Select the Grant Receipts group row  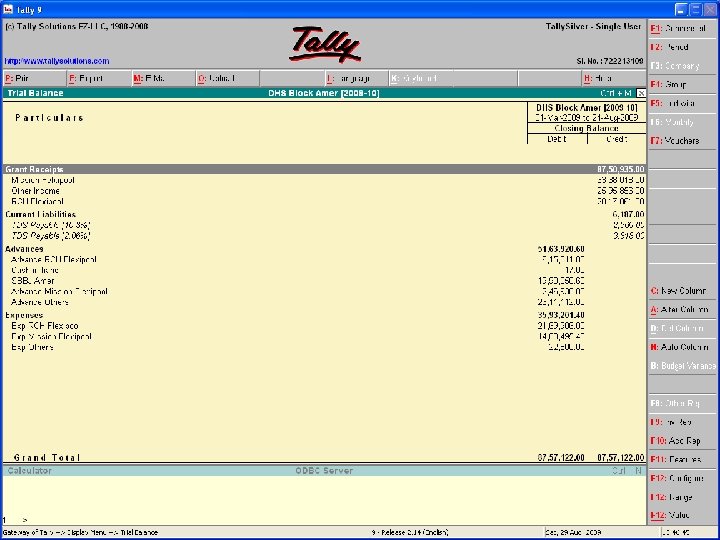pyautogui.click(x=324, y=169)
